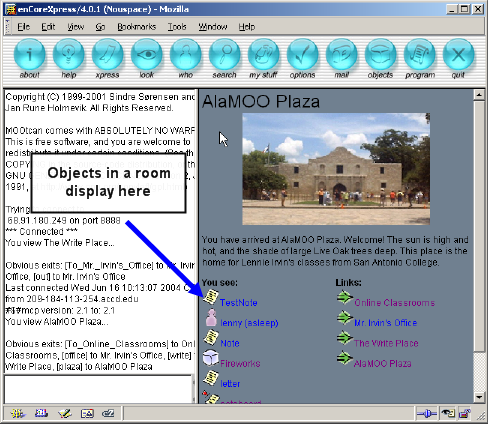Follow the AlaMOO Plaza link
The height and width of the screenshot is (424, 488).
click(x=383, y=363)
